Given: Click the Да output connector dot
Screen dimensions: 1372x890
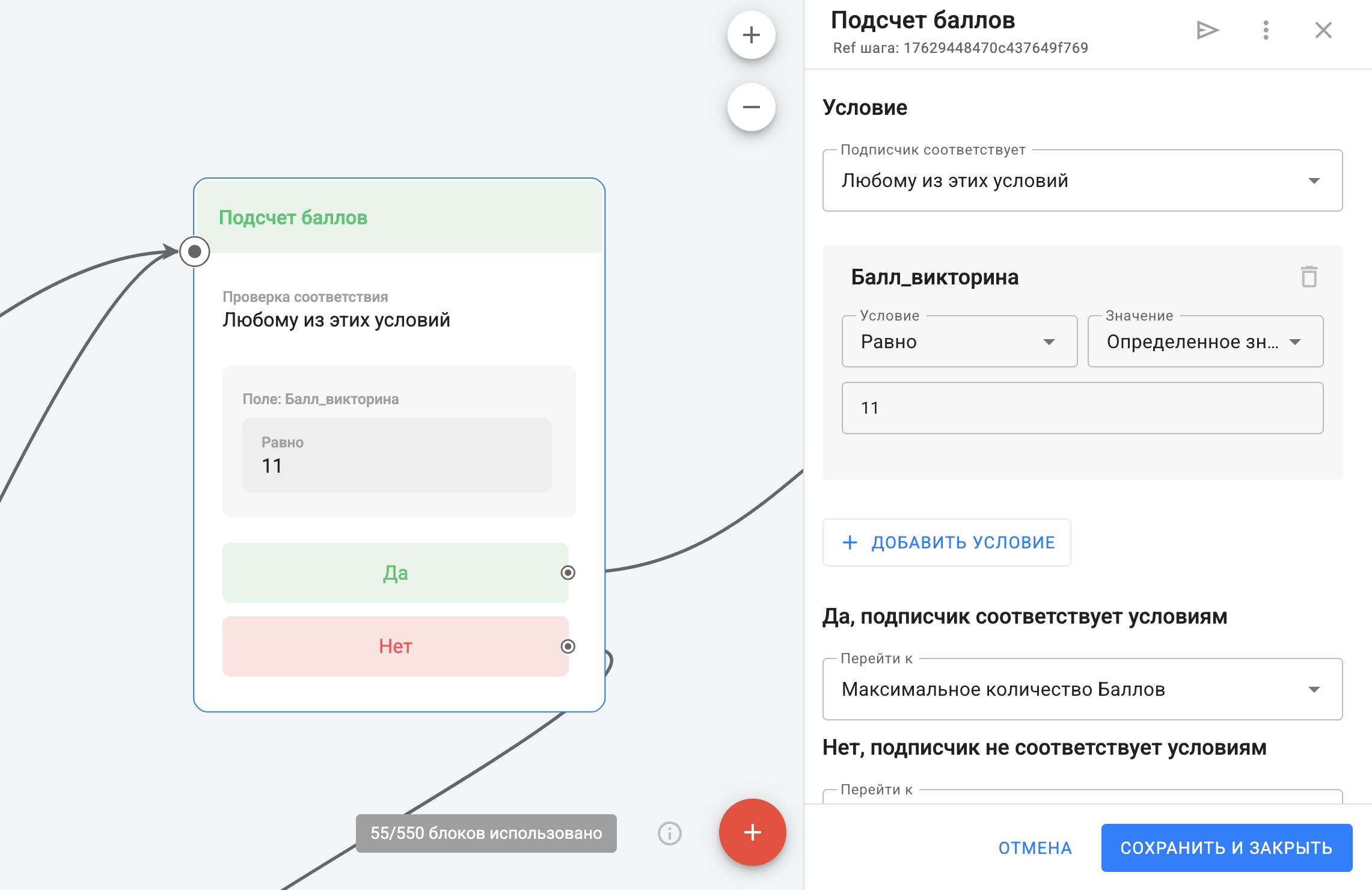Looking at the screenshot, I should (568, 572).
